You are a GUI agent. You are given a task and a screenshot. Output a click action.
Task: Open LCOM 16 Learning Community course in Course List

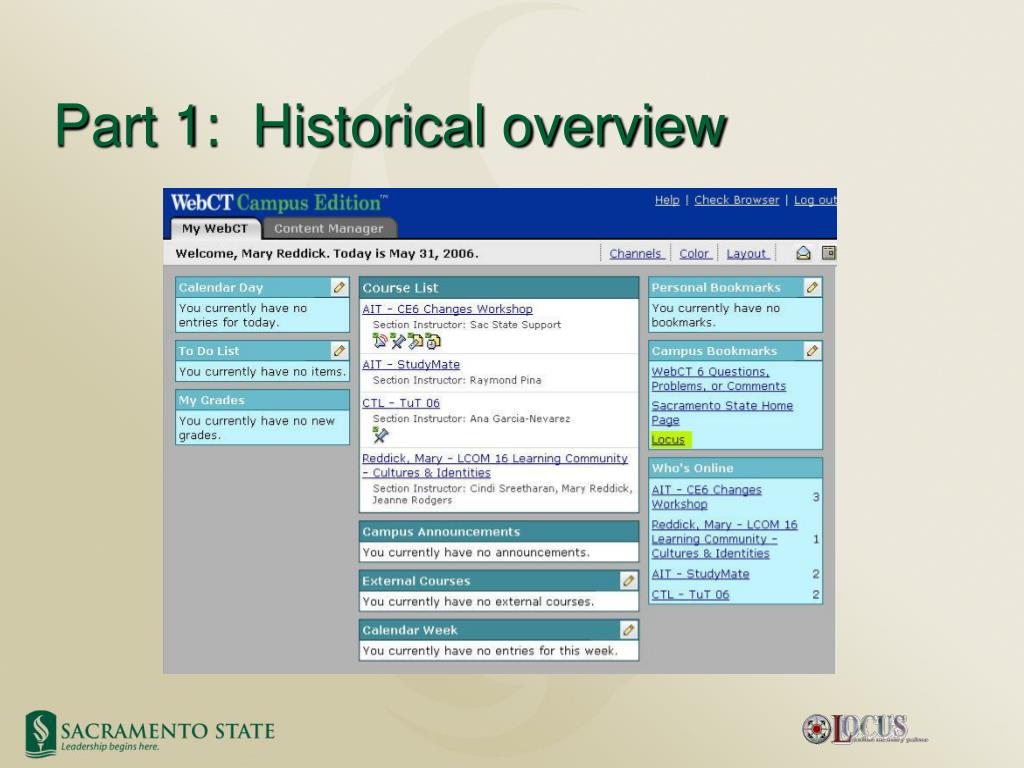point(495,466)
